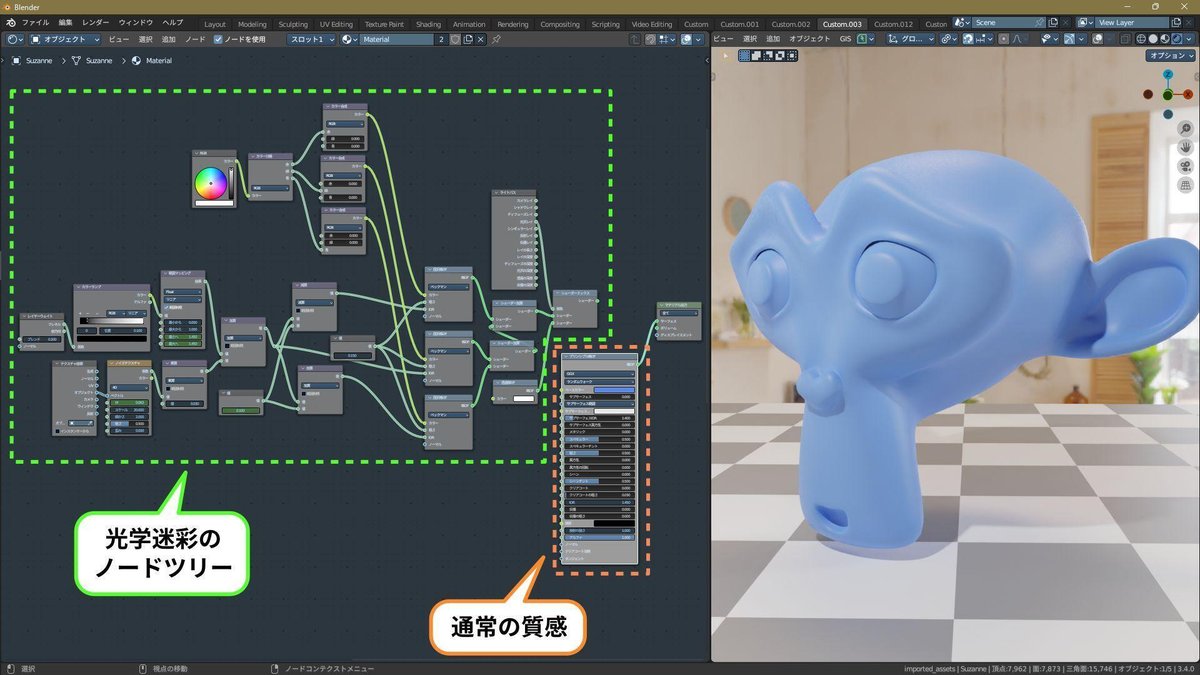Switch perspective/orthographic with the grid icon
Viewport: 1200px width, 675px height.
pyautogui.click(x=1185, y=185)
